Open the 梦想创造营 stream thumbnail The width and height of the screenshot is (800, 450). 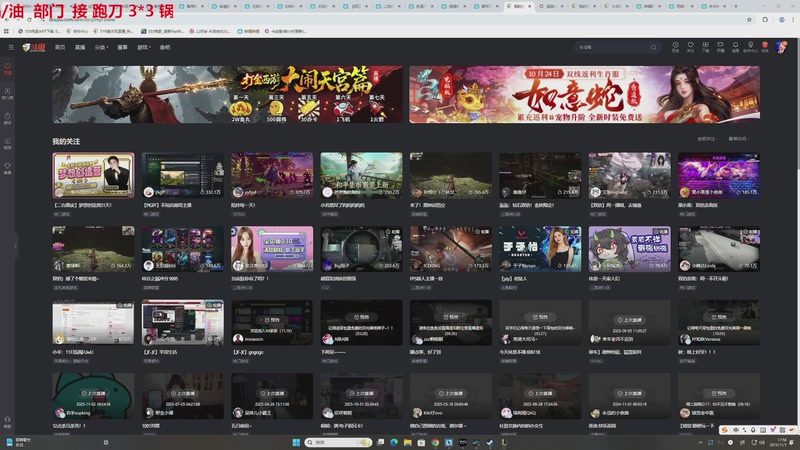(93, 175)
